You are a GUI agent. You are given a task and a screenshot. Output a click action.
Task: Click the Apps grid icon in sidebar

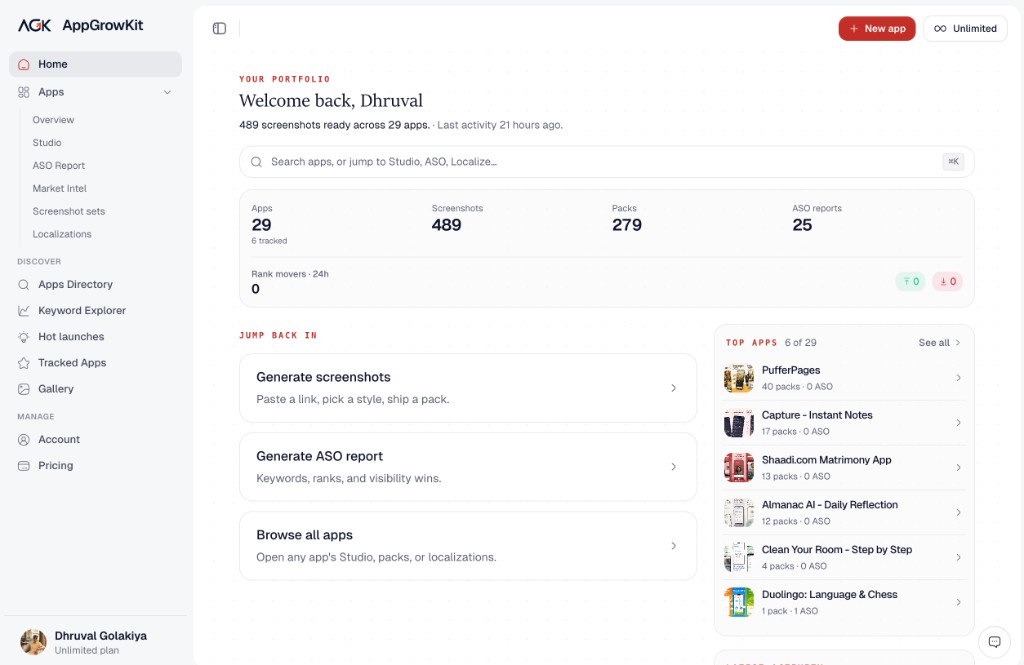[x=24, y=92]
